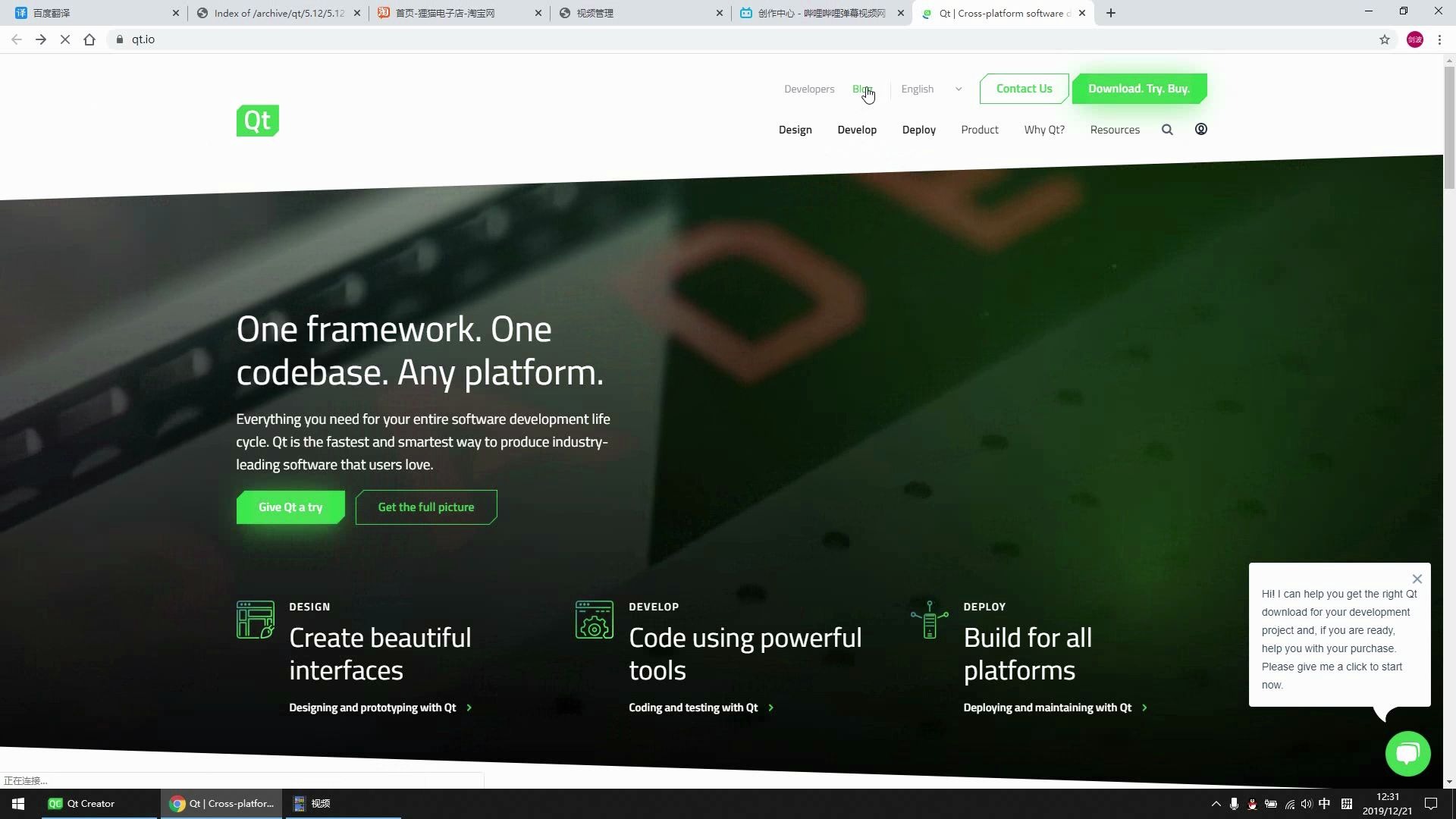
Task: Click the Design navigation tab
Action: [795, 129]
